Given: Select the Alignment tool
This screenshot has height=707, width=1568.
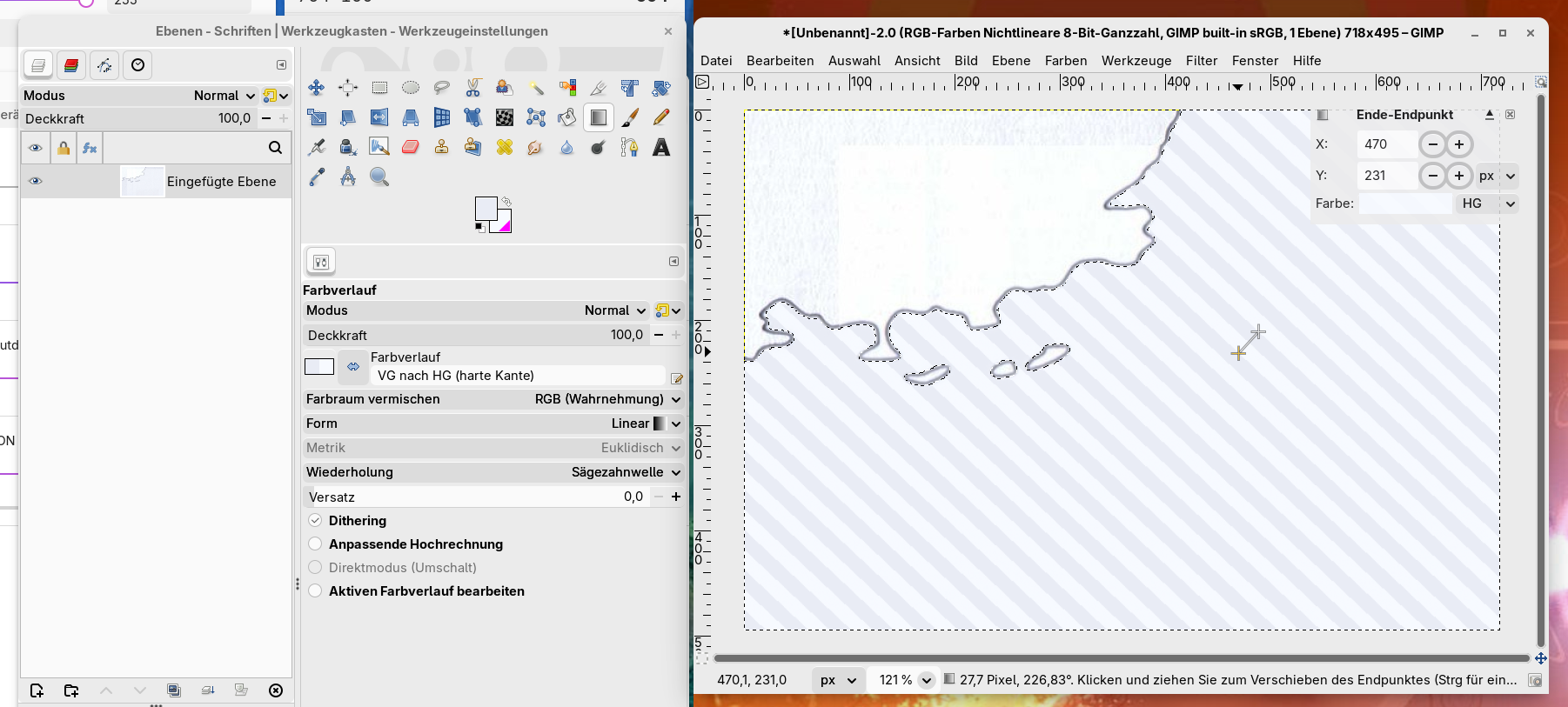Looking at the screenshot, I should coord(348,88).
